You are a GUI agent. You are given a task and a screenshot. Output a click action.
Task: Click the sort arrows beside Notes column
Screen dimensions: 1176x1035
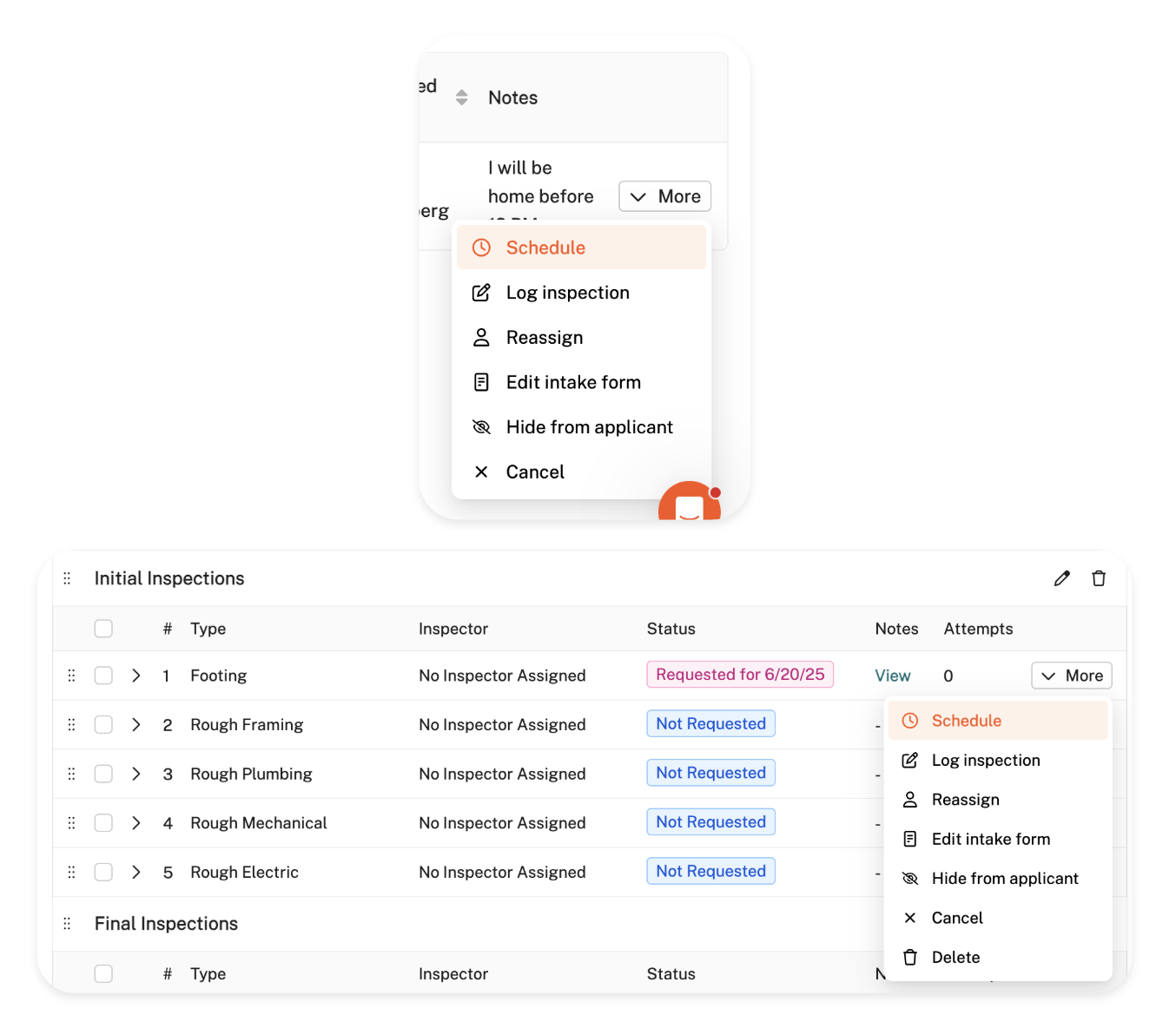point(461,98)
